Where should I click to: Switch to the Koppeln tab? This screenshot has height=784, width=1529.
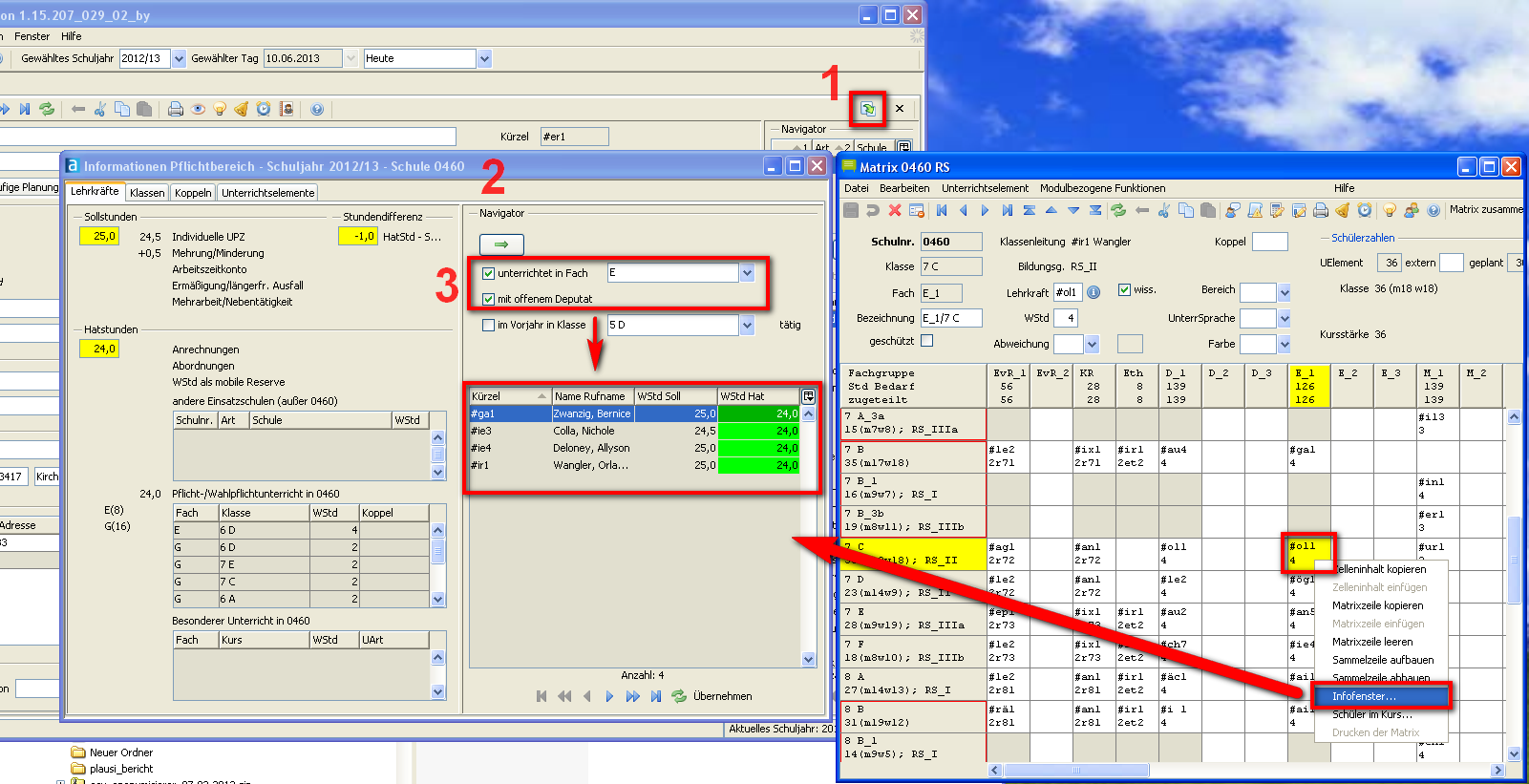(193, 193)
